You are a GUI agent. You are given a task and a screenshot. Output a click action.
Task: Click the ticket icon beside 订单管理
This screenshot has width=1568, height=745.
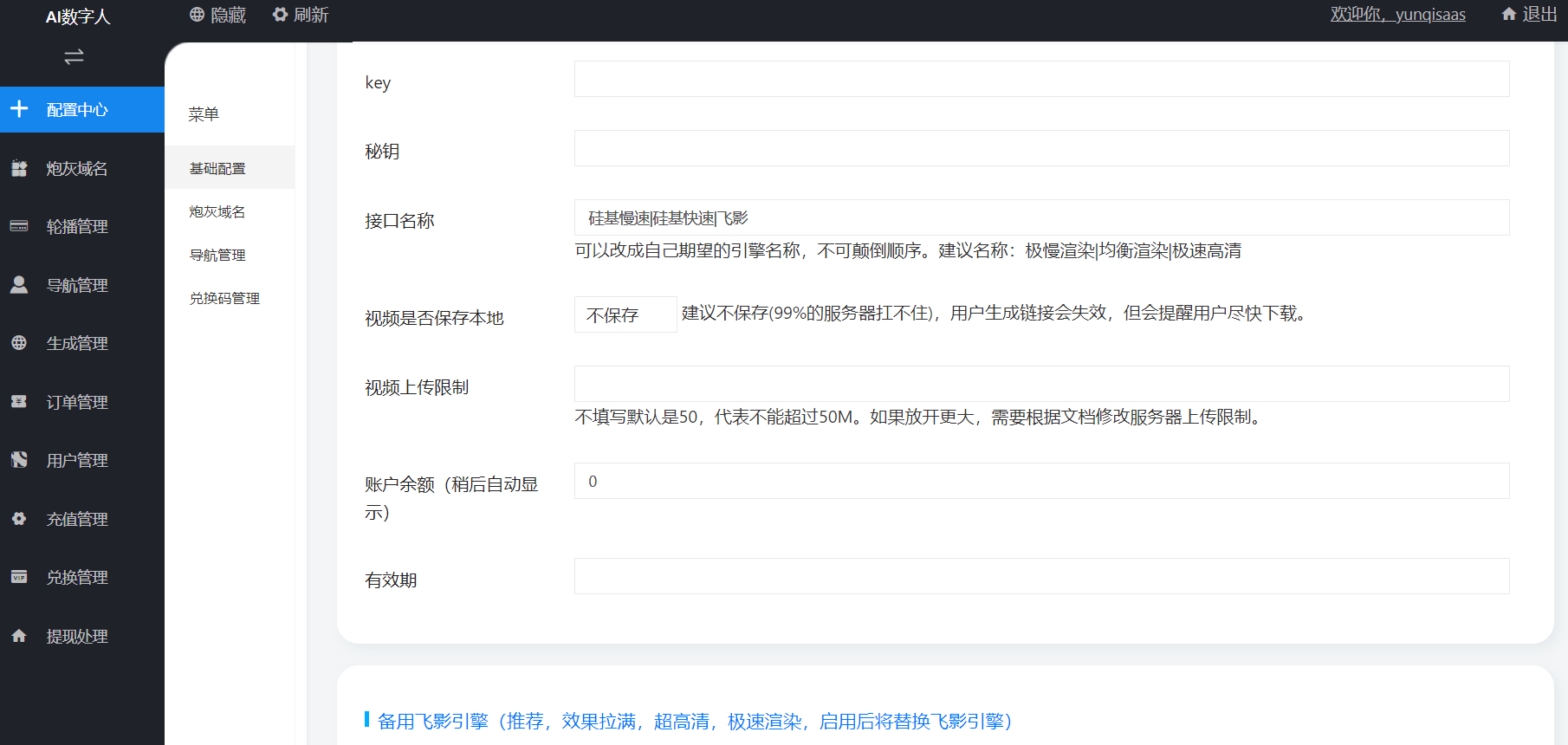[19, 401]
